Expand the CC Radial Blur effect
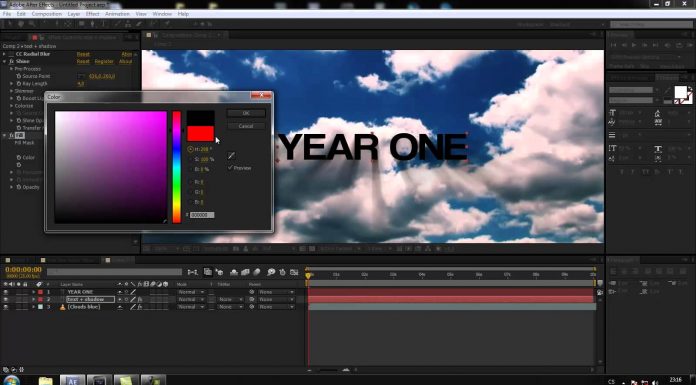 click(x=4, y=54)
